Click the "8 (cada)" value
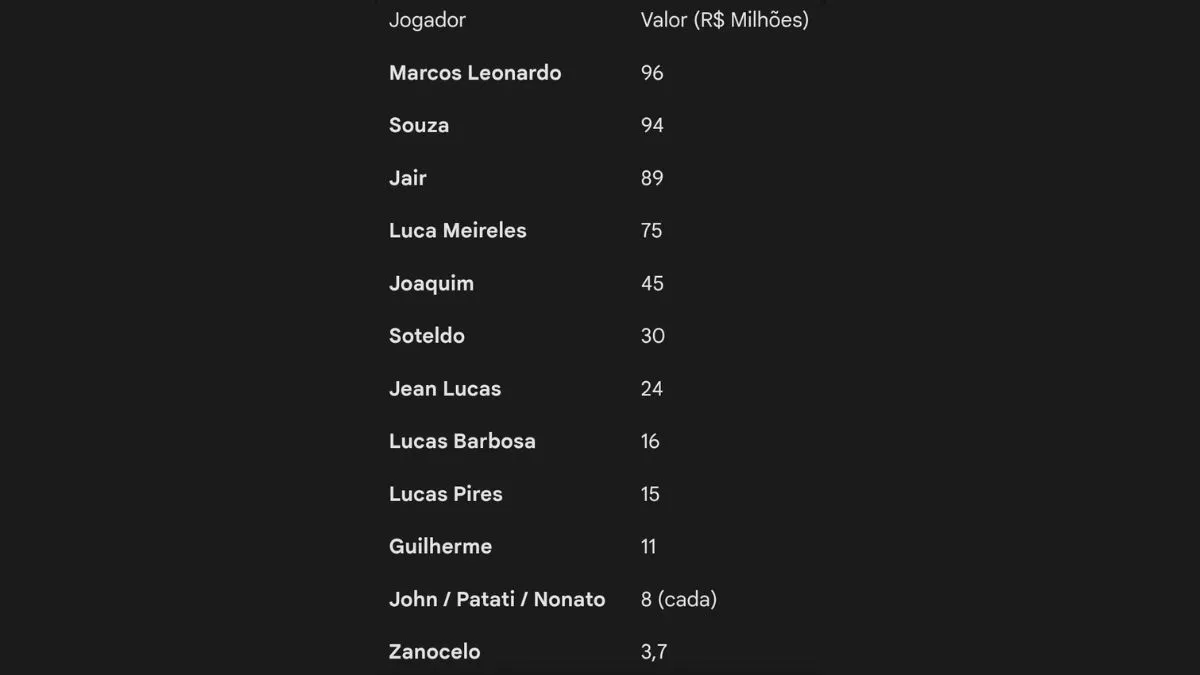 pos(679,599)
